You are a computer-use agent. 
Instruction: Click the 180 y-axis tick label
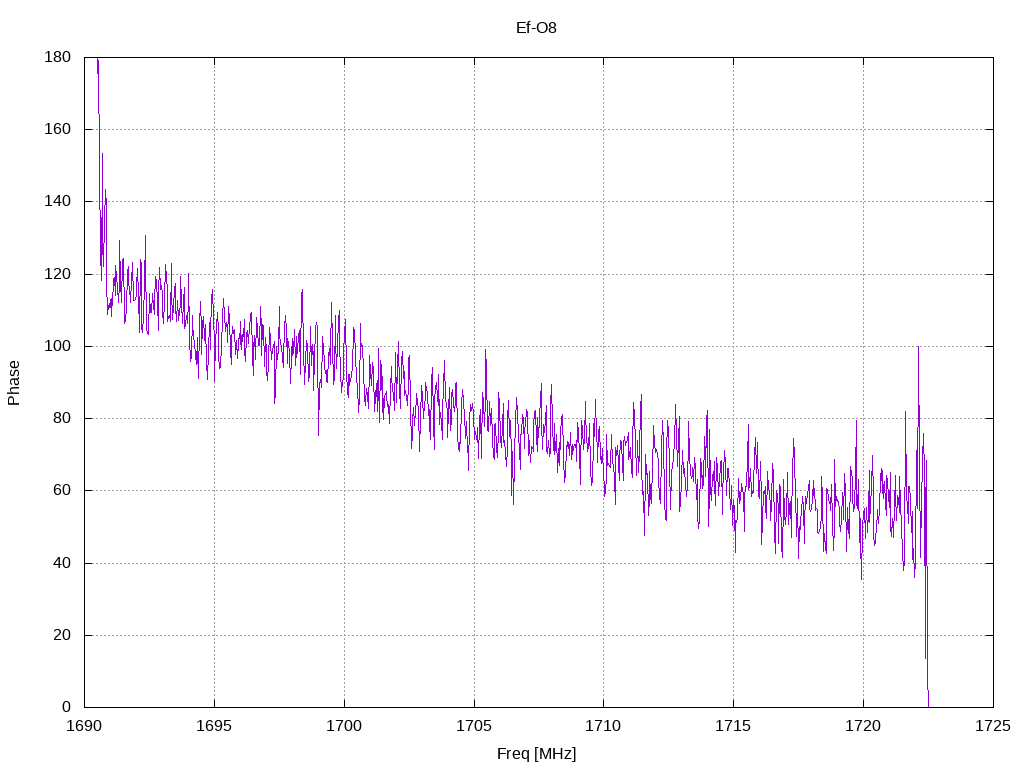click(57, 57)
